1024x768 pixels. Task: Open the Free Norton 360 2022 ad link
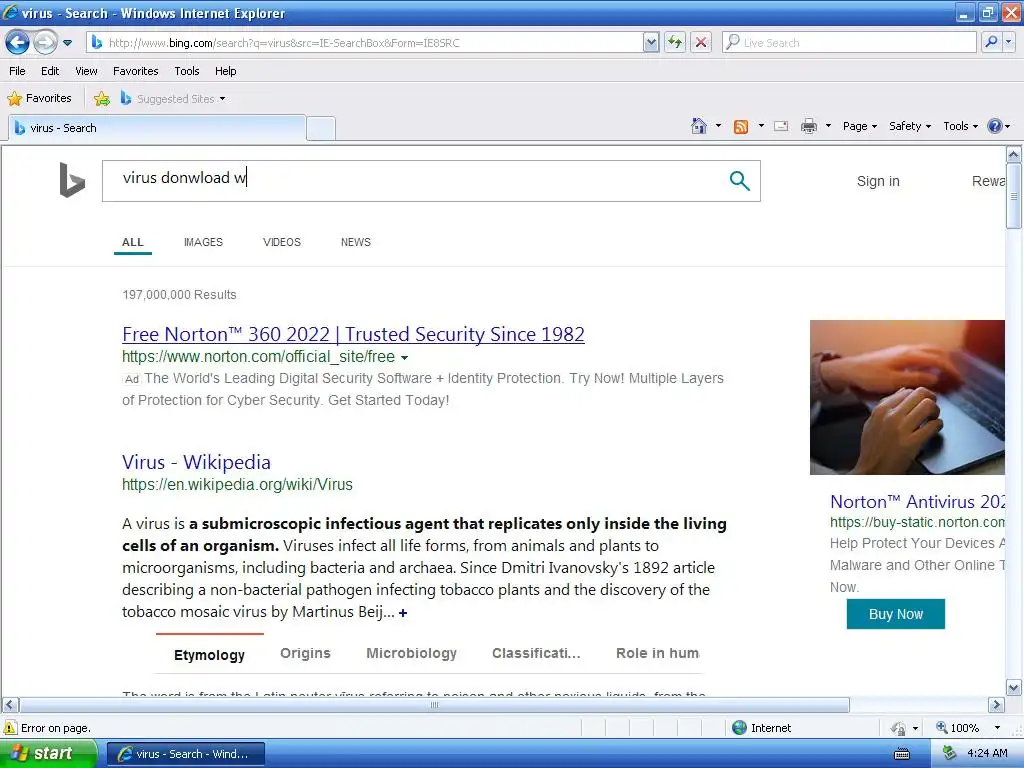(353, 334)
